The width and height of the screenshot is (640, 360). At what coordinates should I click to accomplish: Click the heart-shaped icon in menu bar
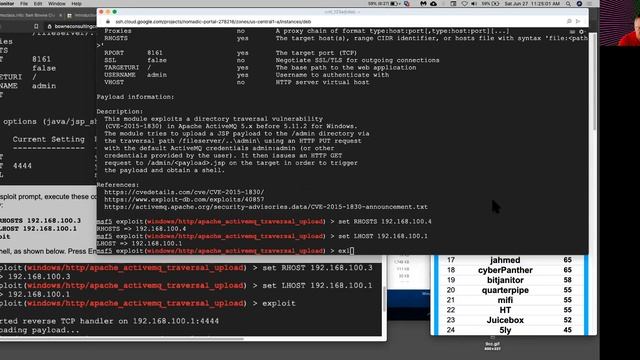pos(464,4)
